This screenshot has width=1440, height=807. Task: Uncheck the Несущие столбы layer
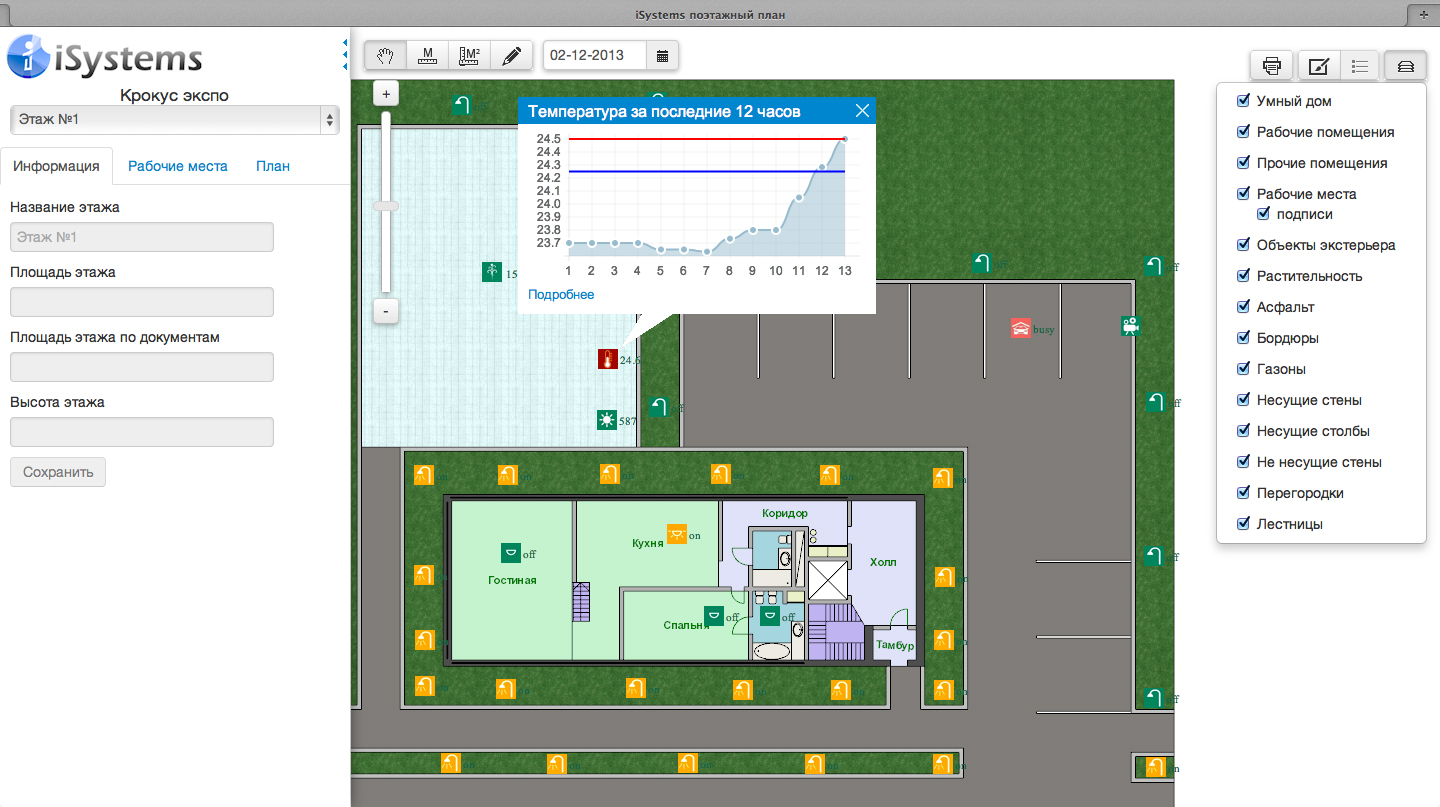coord(1243,431)
